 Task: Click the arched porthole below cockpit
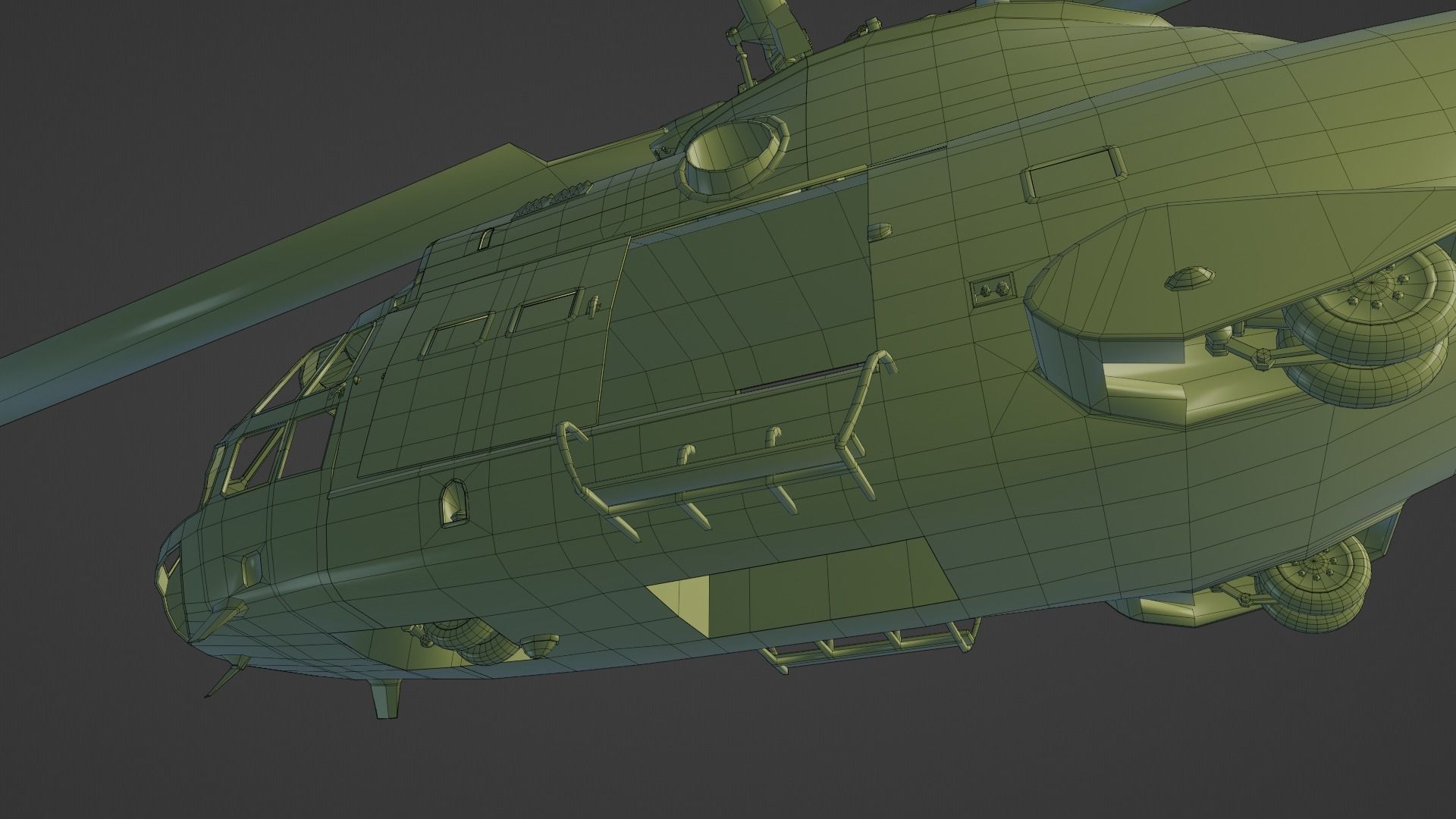tap(453, 503)
